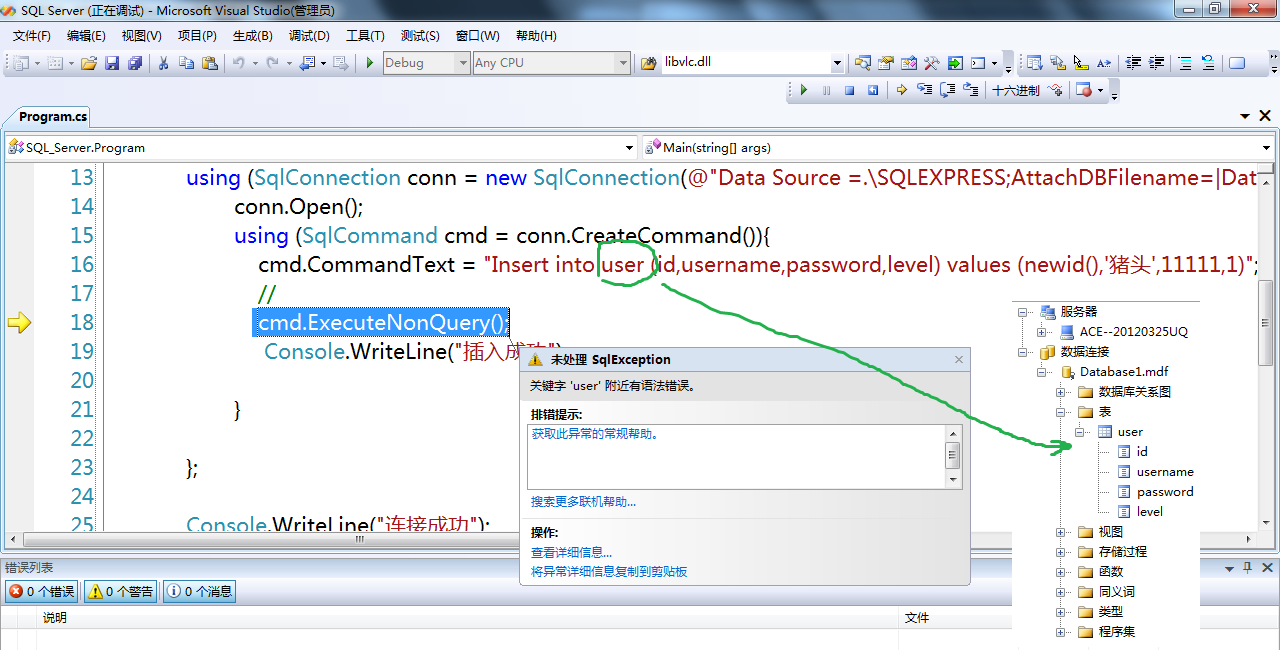Click the Step Out icon
Viewport: 1280px width, 650px height.
pyautogui.click(x=970, y=90)
